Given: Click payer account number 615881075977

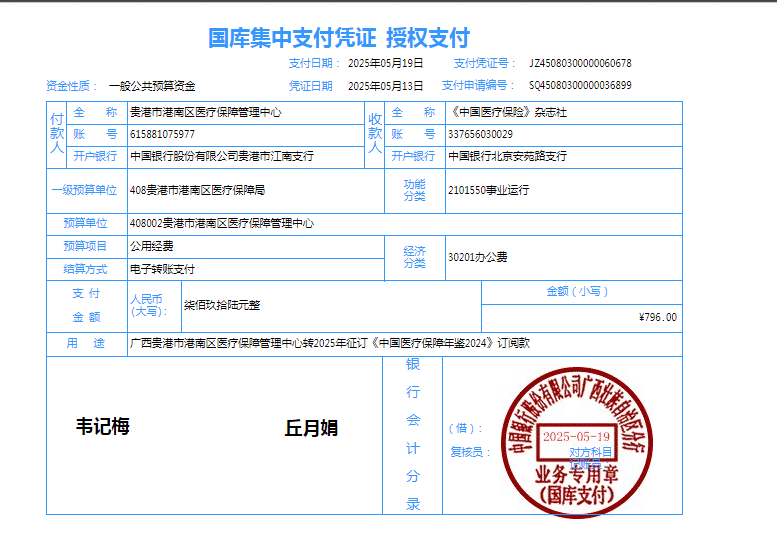Looking at the screenshot, I should coord(163,134).
